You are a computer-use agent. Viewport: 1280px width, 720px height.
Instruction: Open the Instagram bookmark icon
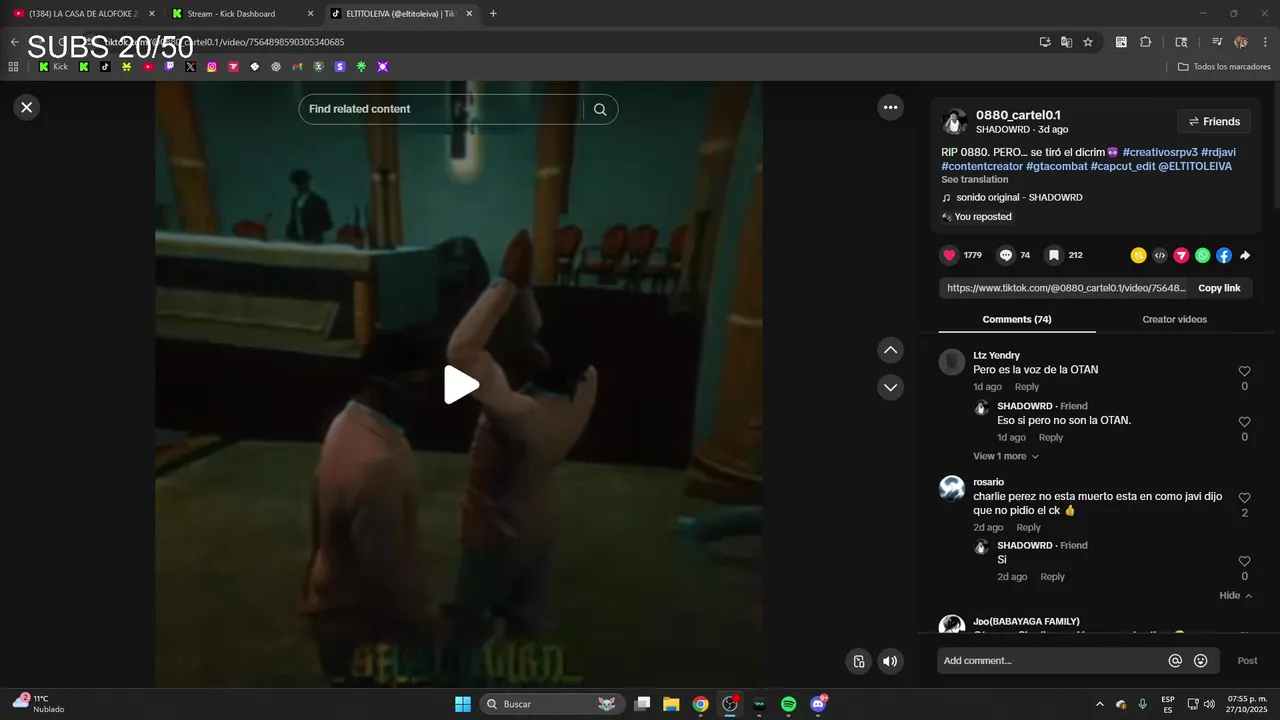click(x=212, y=67)
